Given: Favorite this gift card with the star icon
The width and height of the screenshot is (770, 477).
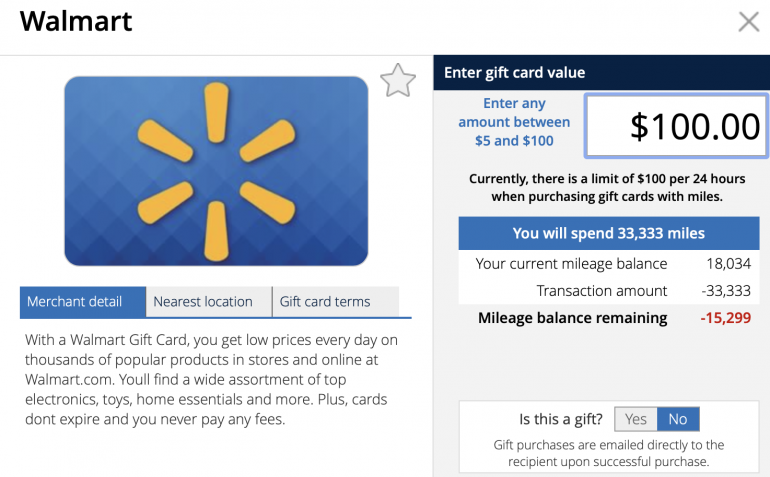Looking at the screenshot, I should pos(398,80).
